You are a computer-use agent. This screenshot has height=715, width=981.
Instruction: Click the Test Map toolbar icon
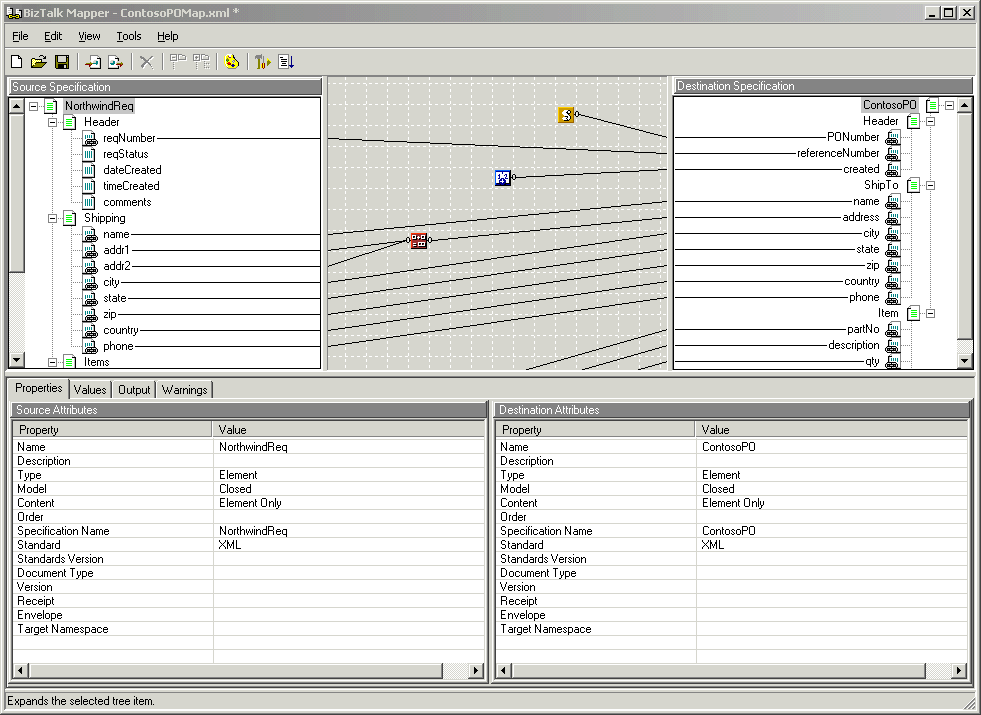286,61
